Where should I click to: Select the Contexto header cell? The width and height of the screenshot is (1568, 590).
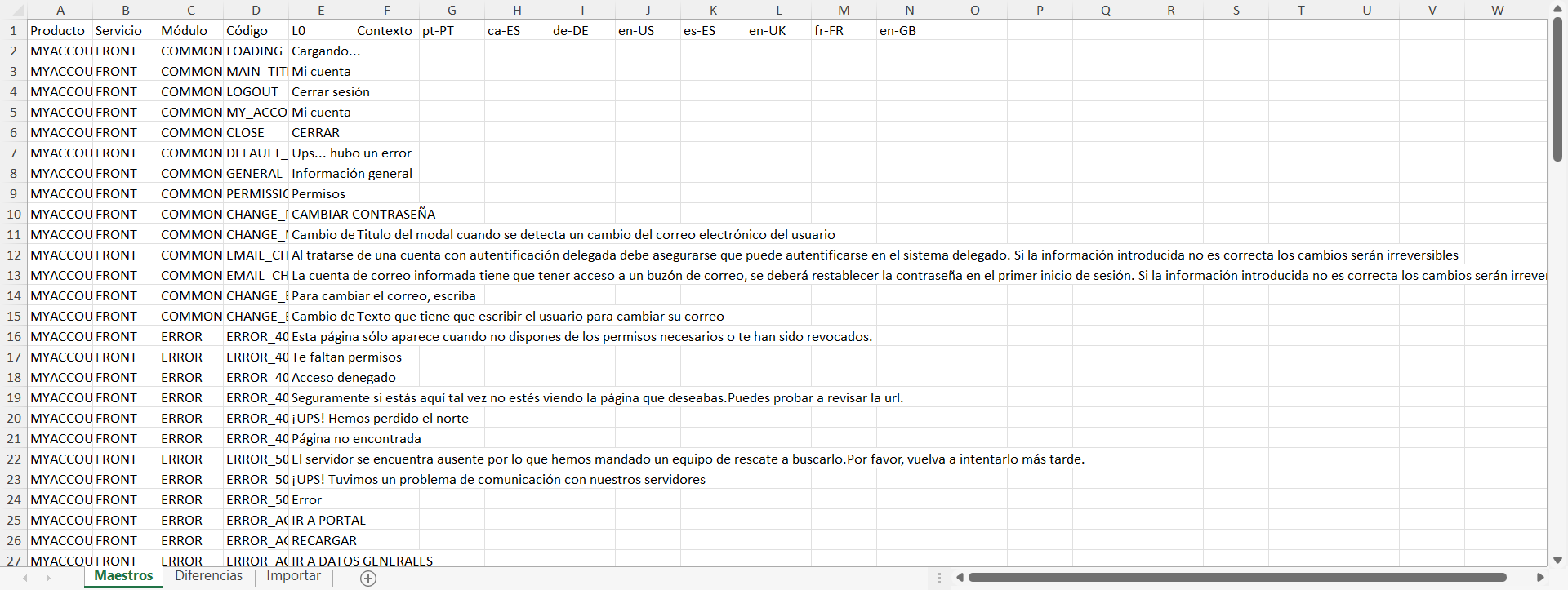pyautogui.click(x=387, y=30)
